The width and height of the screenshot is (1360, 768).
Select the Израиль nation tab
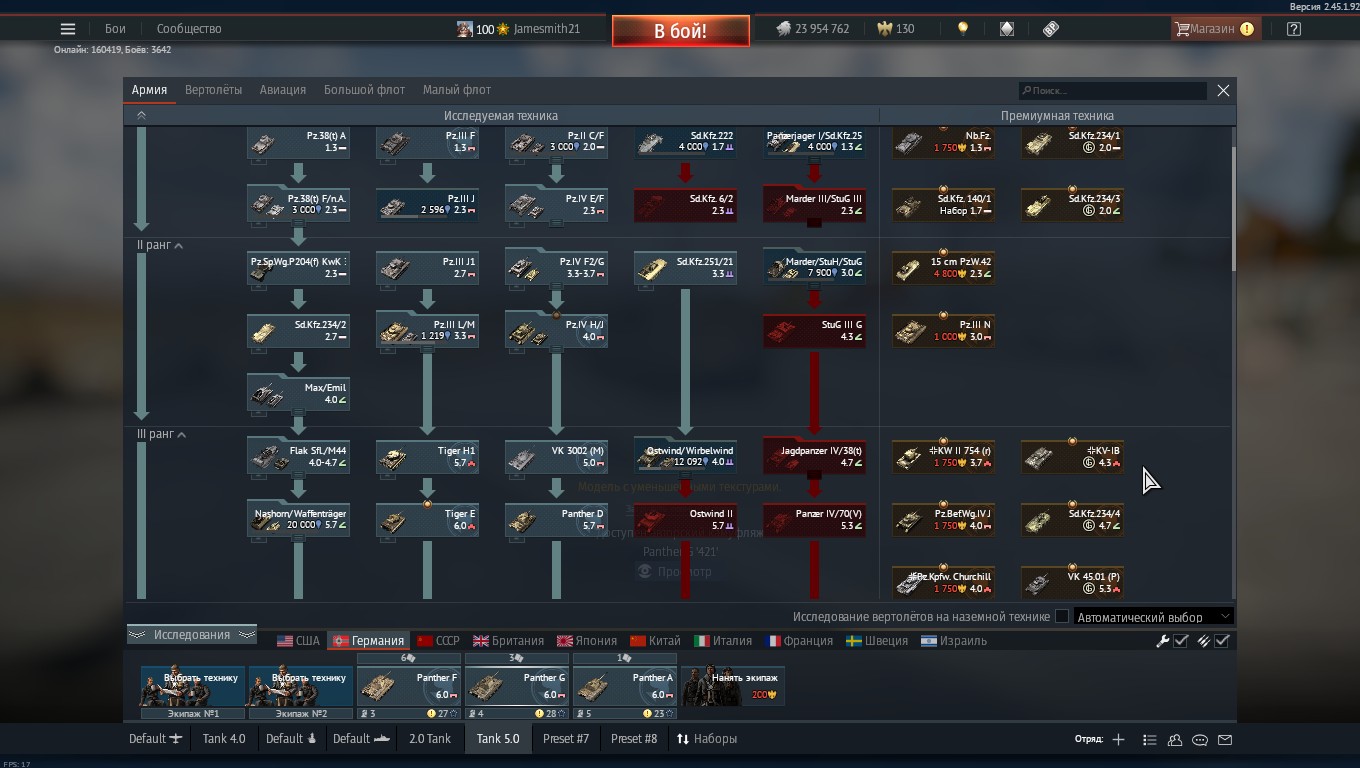tap(954, 641)
